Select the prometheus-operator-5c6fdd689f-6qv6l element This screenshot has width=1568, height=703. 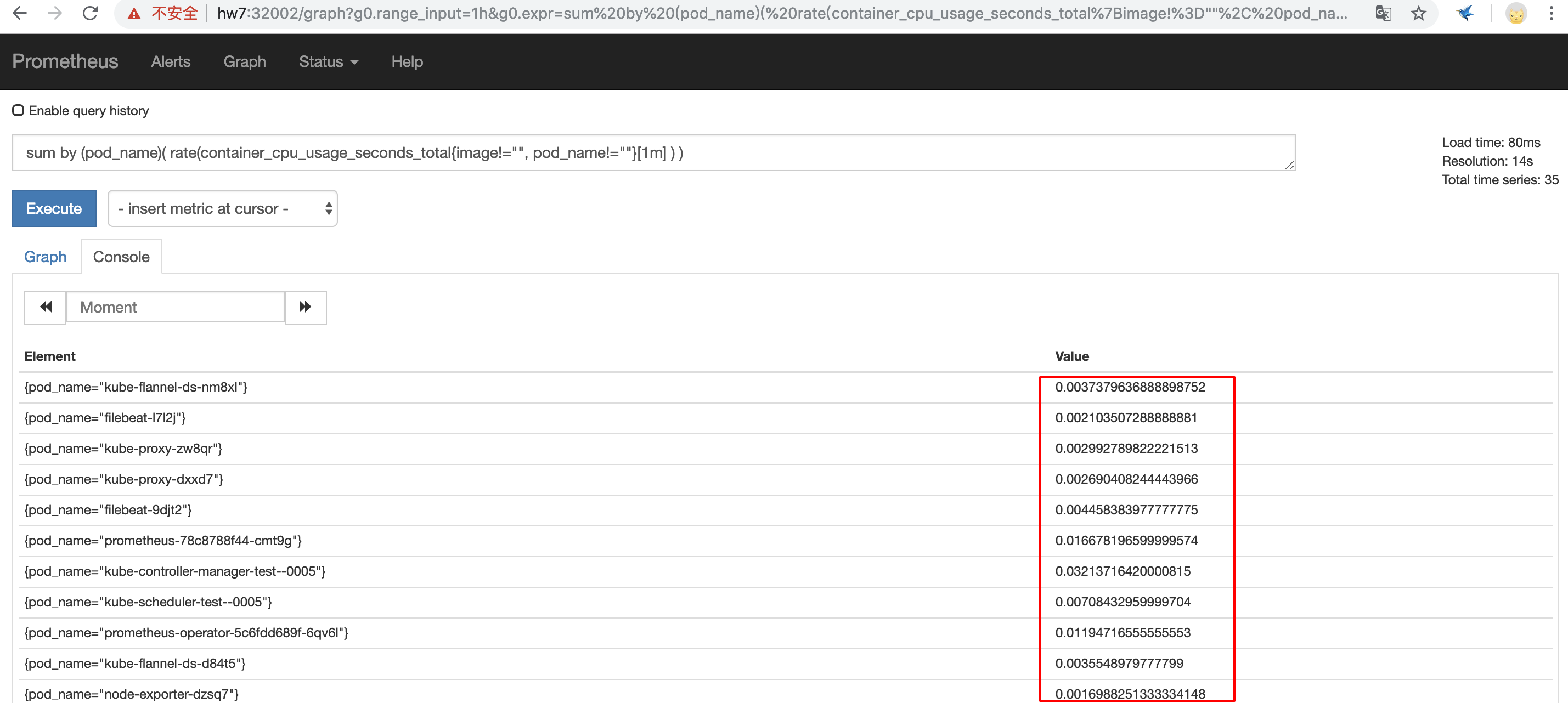(186, 633)
